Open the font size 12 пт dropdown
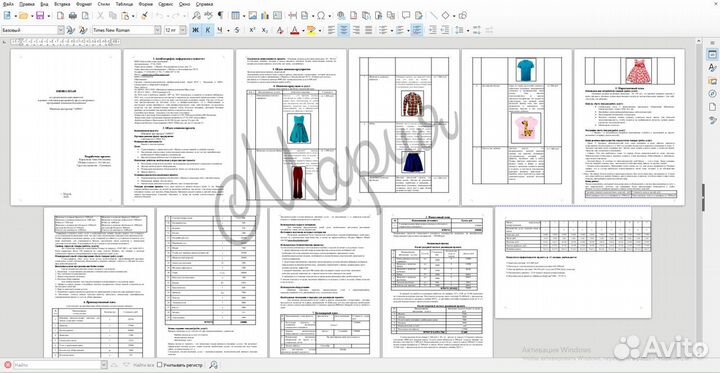The width and height of the screenshot is (720, 373). 183,30
